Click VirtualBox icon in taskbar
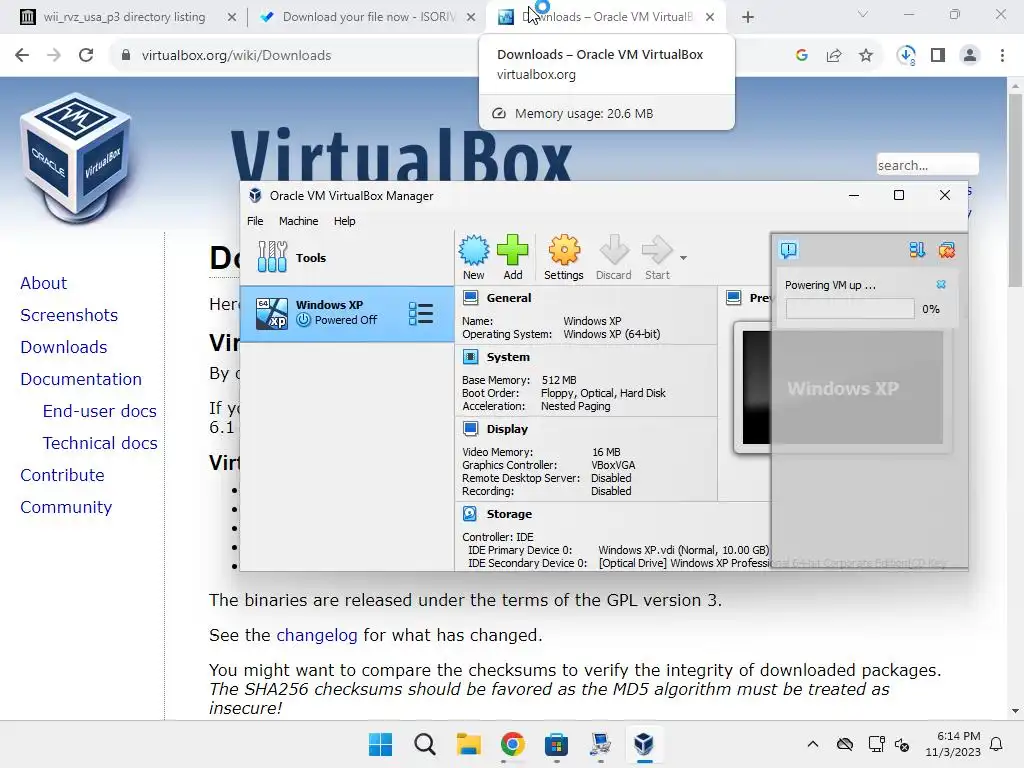This screenshot has height=768, width=1024. tap(644, 744)
